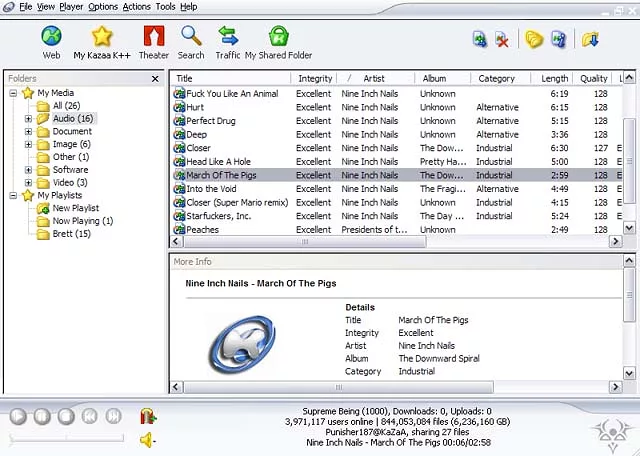This screenshot has width=640, height=456.
Task: Click the playback seek slider
Action: click(x=66, y=438)
